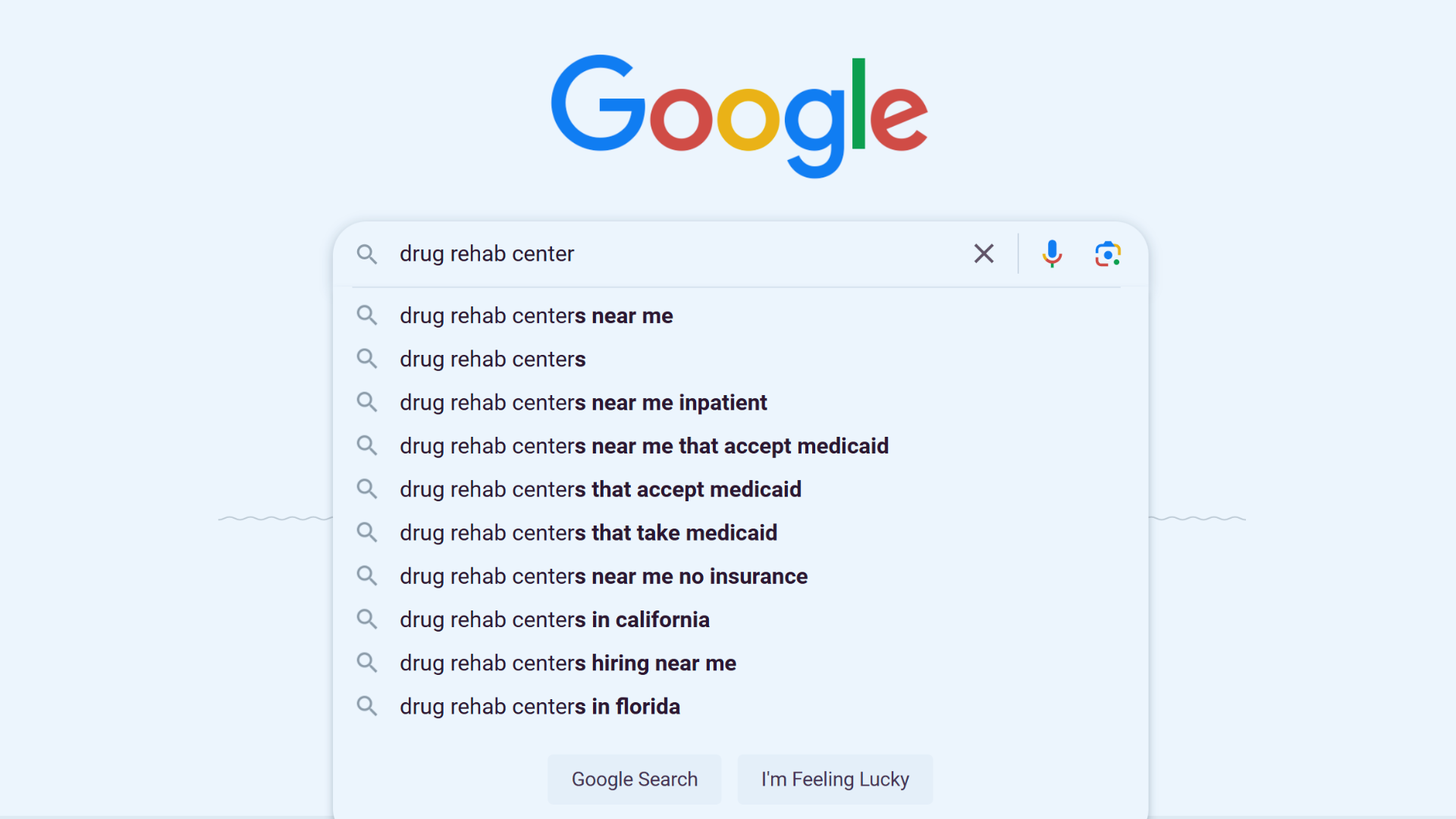This screenshot has width=1456, height=819.
Task: Select suggestion 'drug rehab centers hiring near me'
Action: (567, 663)
